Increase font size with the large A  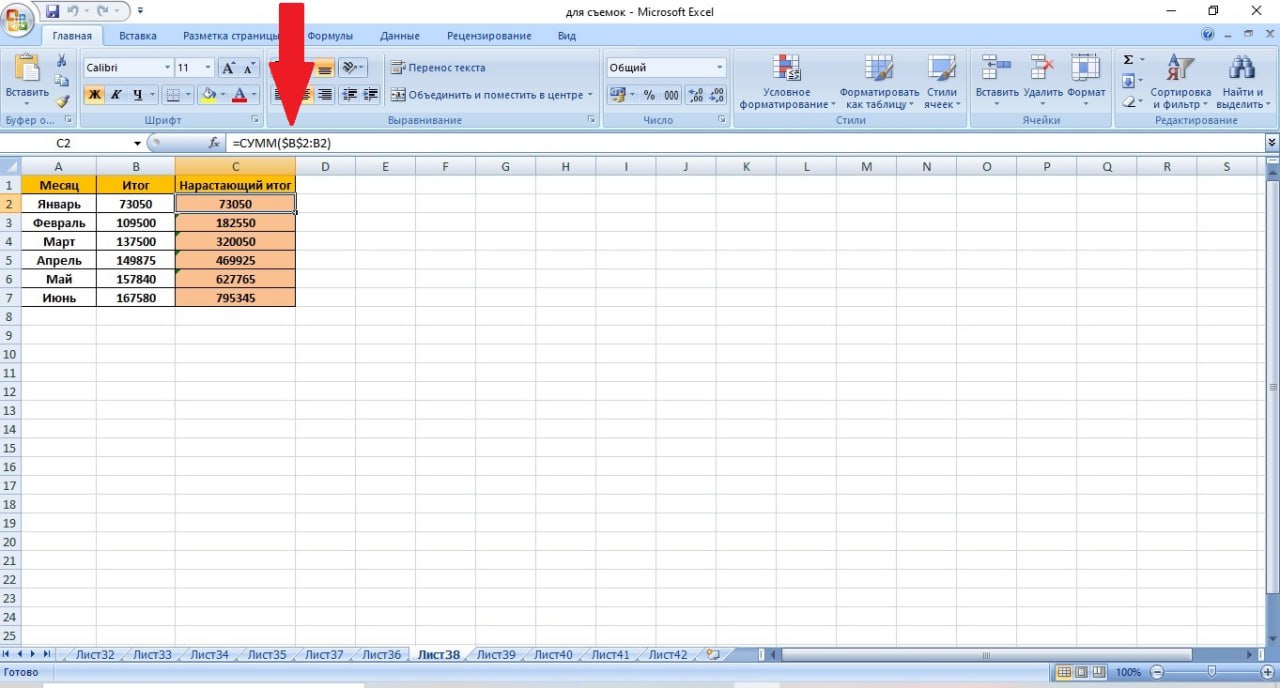[228, 68]
